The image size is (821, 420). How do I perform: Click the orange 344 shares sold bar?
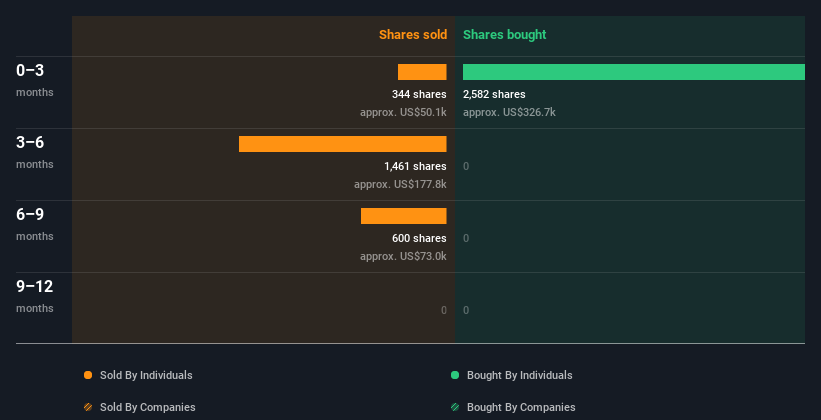pyautogui.click(x=422, y=72)
